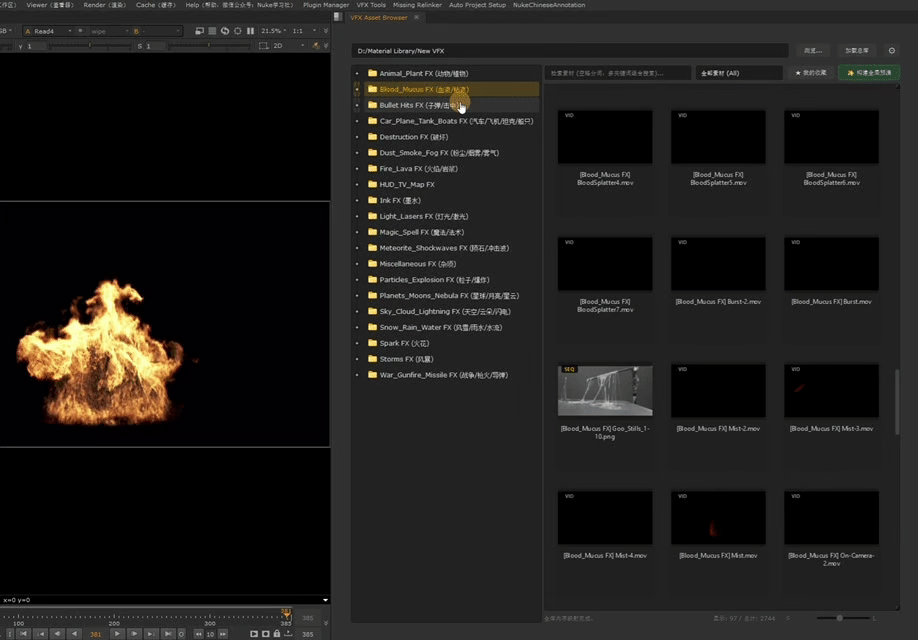Jump to the first frame

tap(23, 634)
